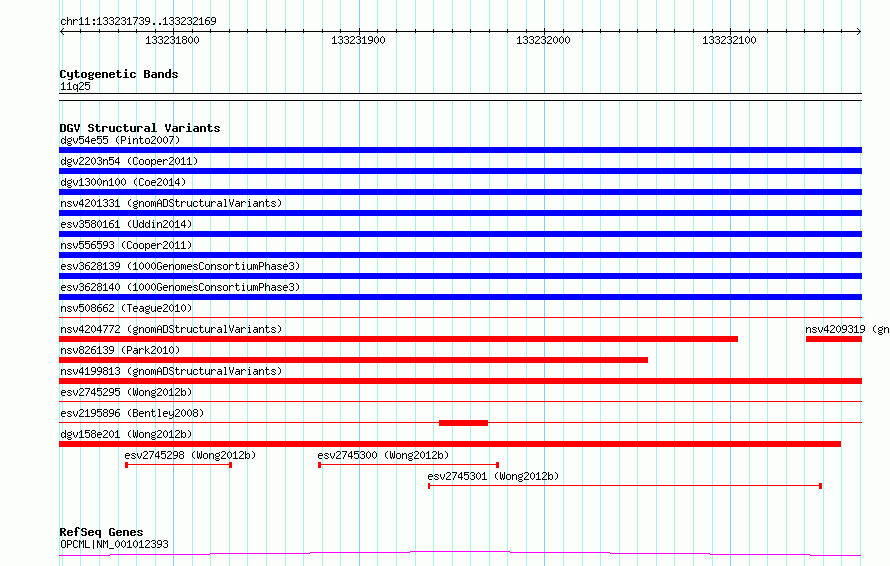
Task: Click the ruler's right arrow end
Action: pyautogui.click(x=859, y=31)
